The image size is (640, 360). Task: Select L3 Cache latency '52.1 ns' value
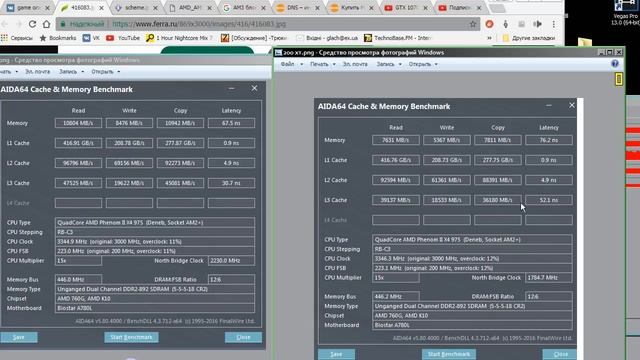549,200
